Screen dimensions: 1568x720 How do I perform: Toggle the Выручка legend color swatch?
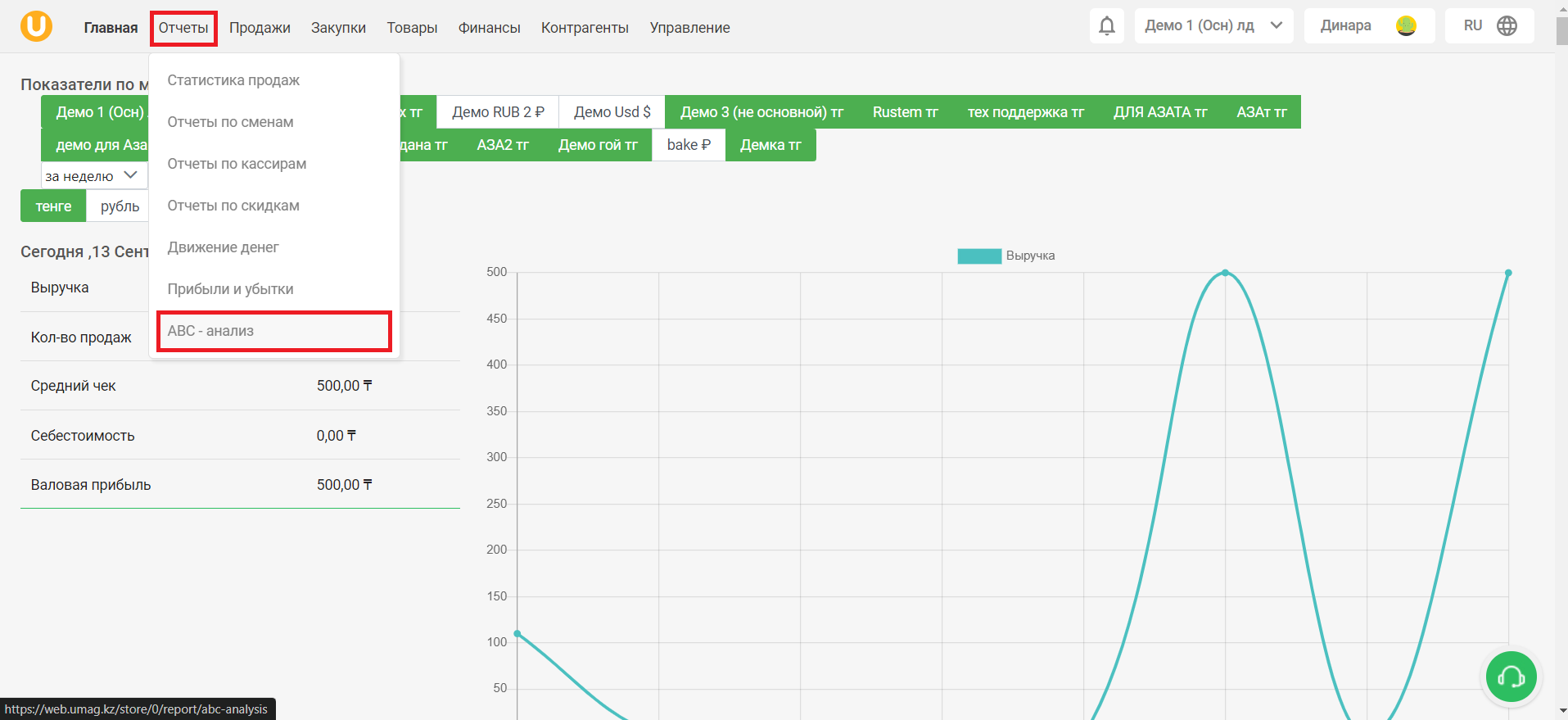coord(979,256)
